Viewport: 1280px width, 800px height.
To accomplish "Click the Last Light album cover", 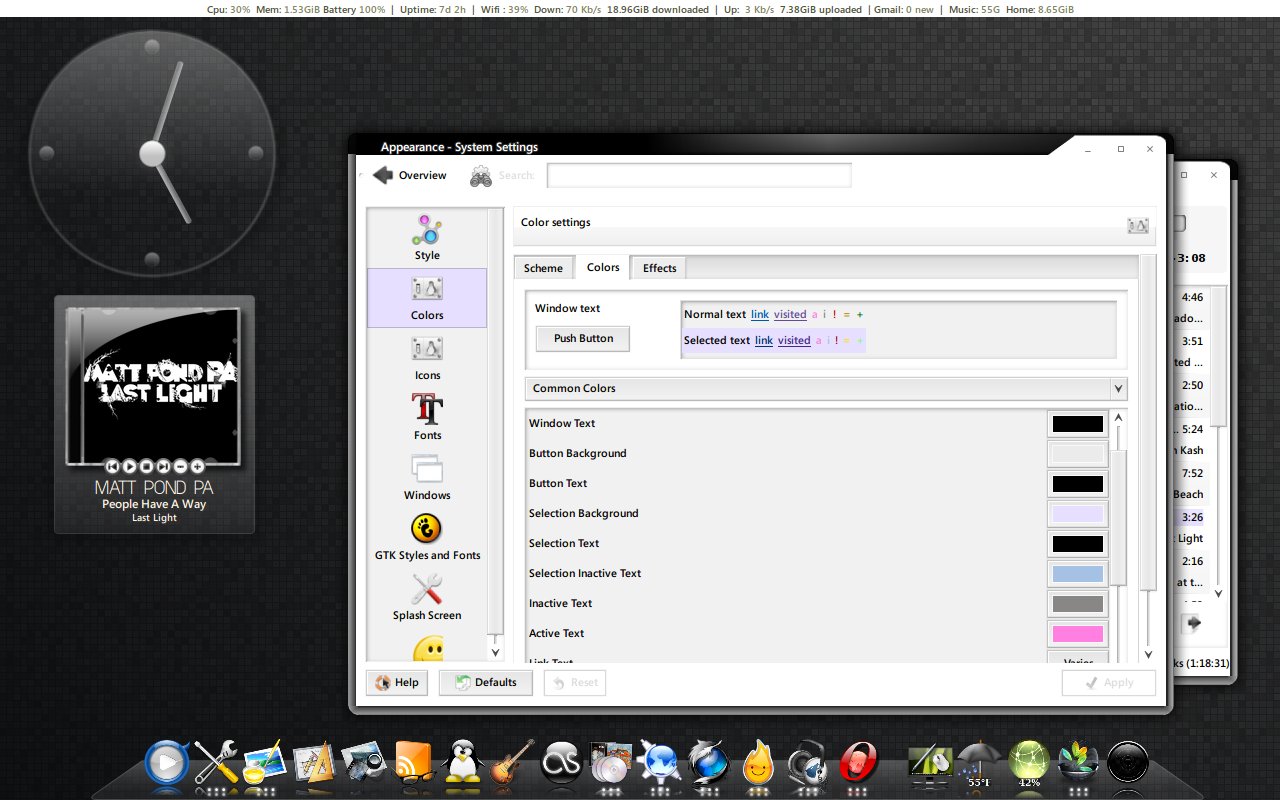I will click(x=154, y=384).
